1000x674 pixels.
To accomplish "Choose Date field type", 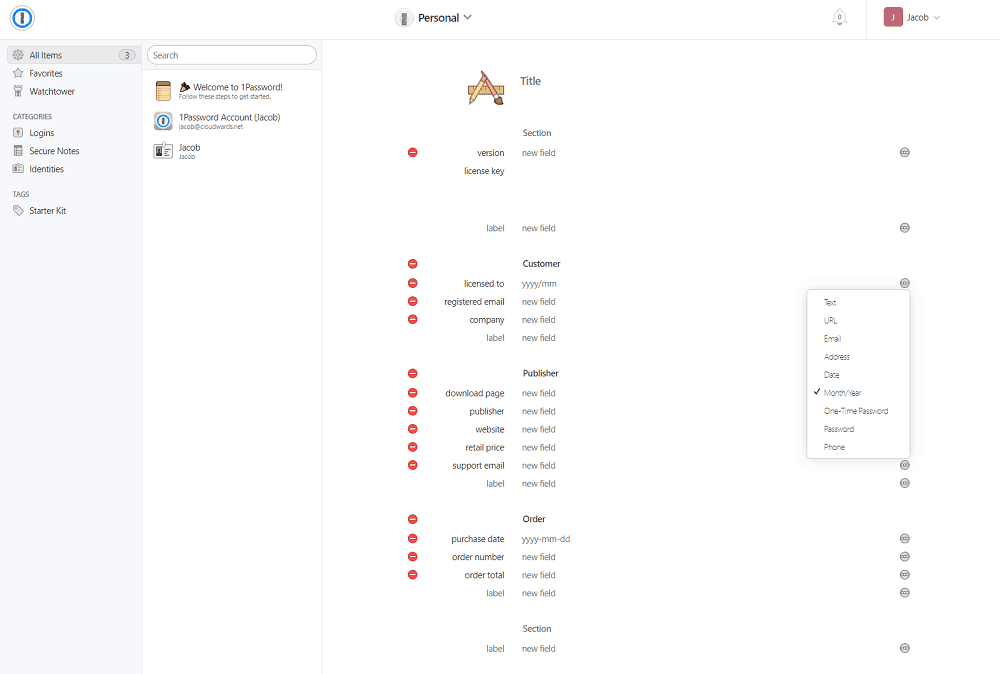I will [x=858, y=375].
